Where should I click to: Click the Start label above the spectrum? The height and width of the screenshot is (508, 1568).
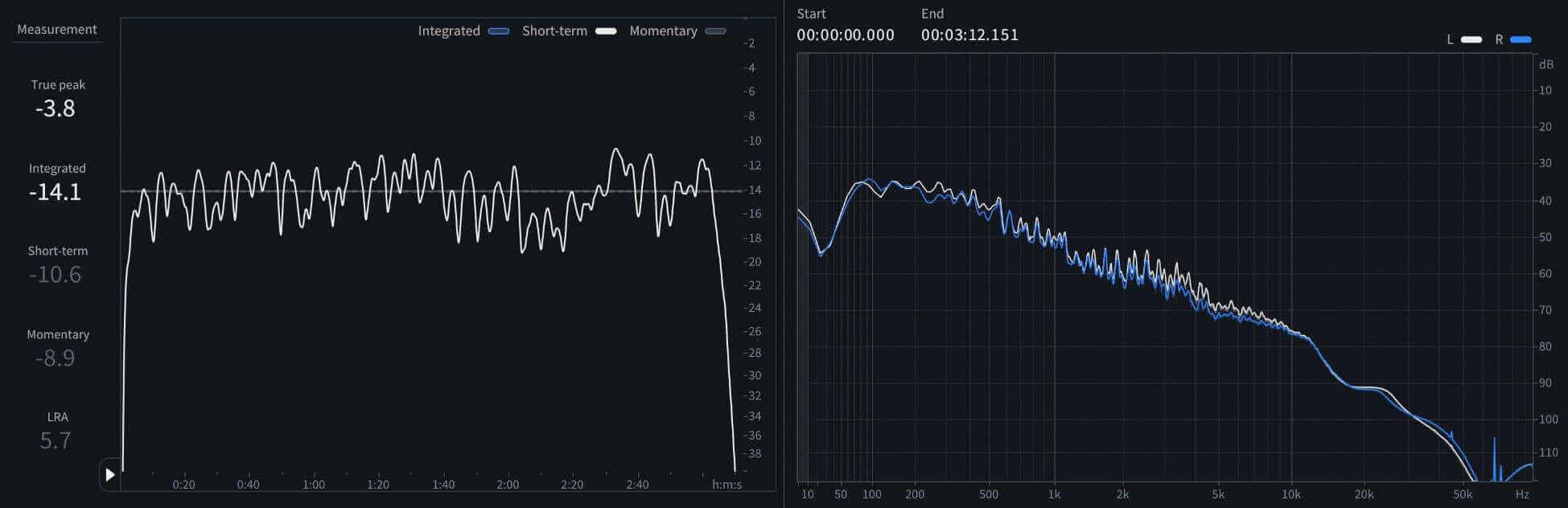coord(811,14)
